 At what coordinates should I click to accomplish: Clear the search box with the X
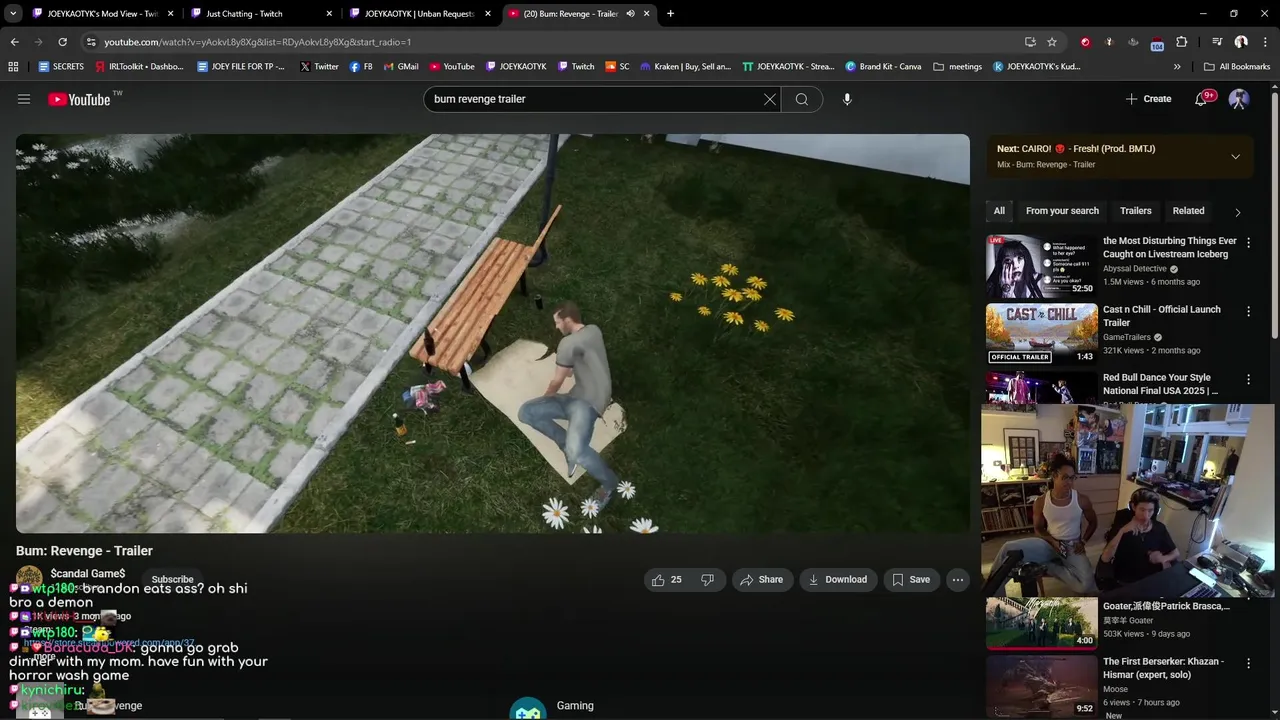point(770,99)
